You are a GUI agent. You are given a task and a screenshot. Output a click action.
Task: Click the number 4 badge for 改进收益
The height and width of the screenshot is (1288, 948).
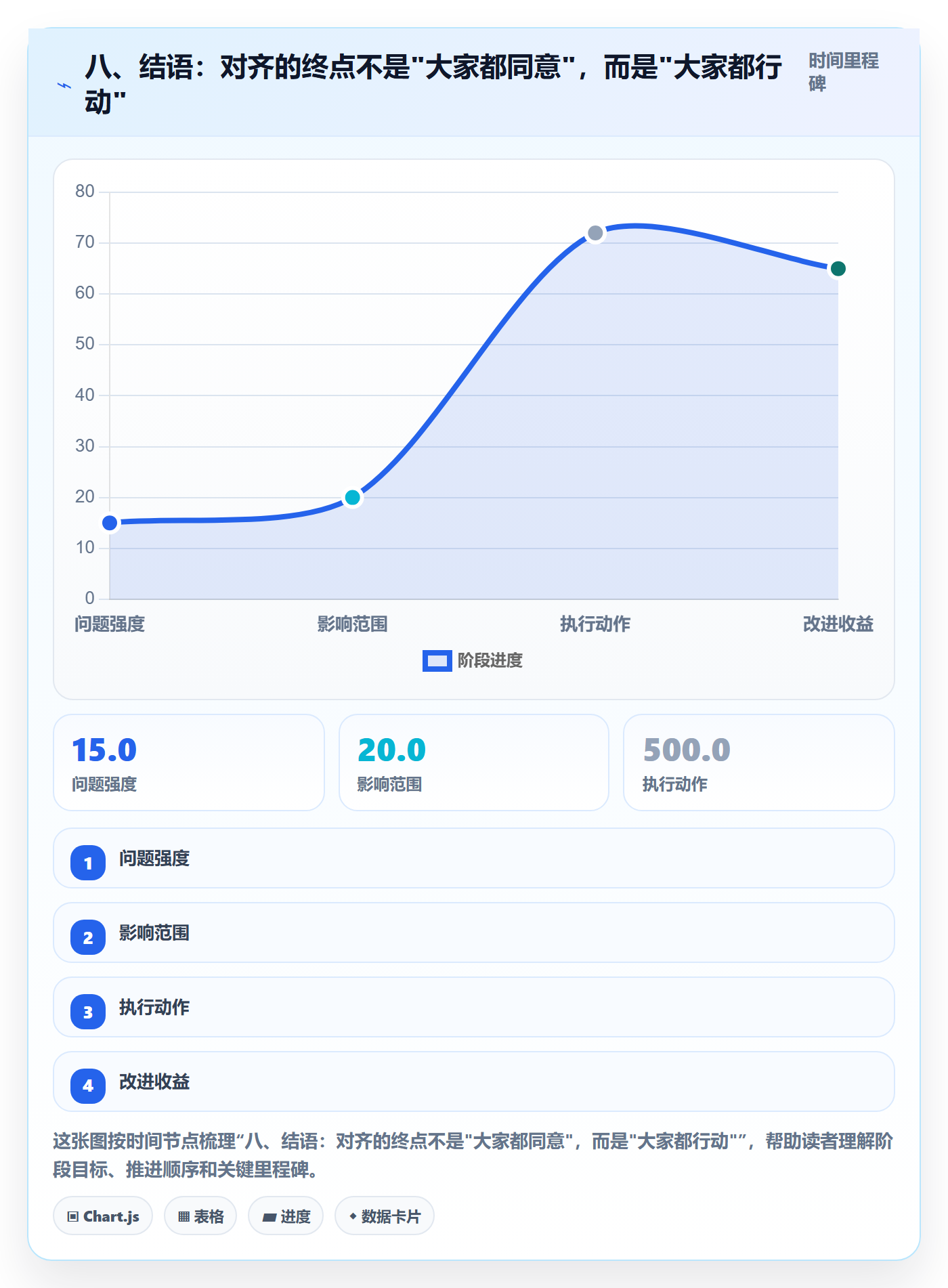pos(88,1086)
